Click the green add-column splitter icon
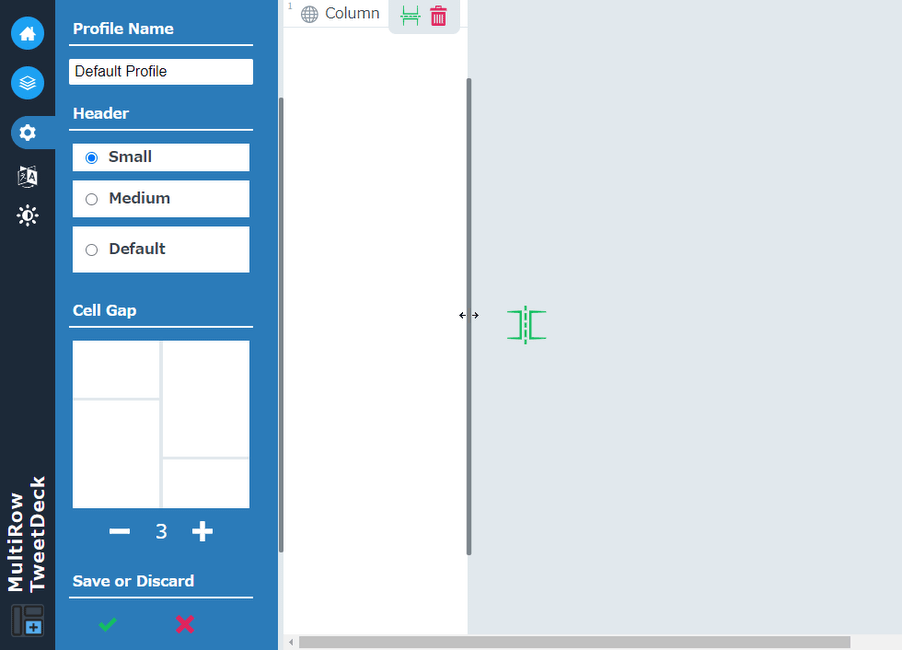The image size is (902, 650). coord(526,325)
